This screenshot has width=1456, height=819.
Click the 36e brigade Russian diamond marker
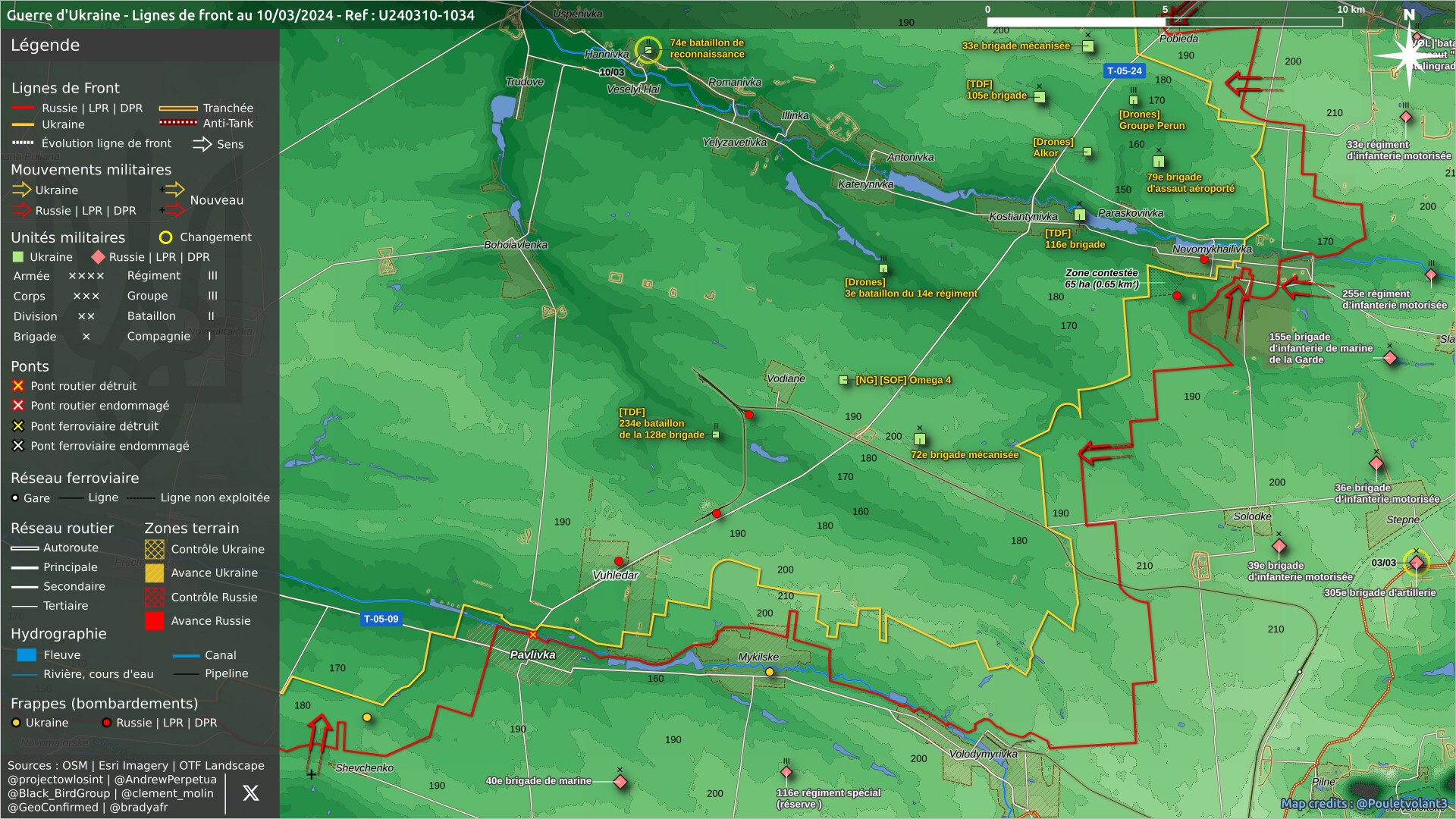(x=1376, y=463)
